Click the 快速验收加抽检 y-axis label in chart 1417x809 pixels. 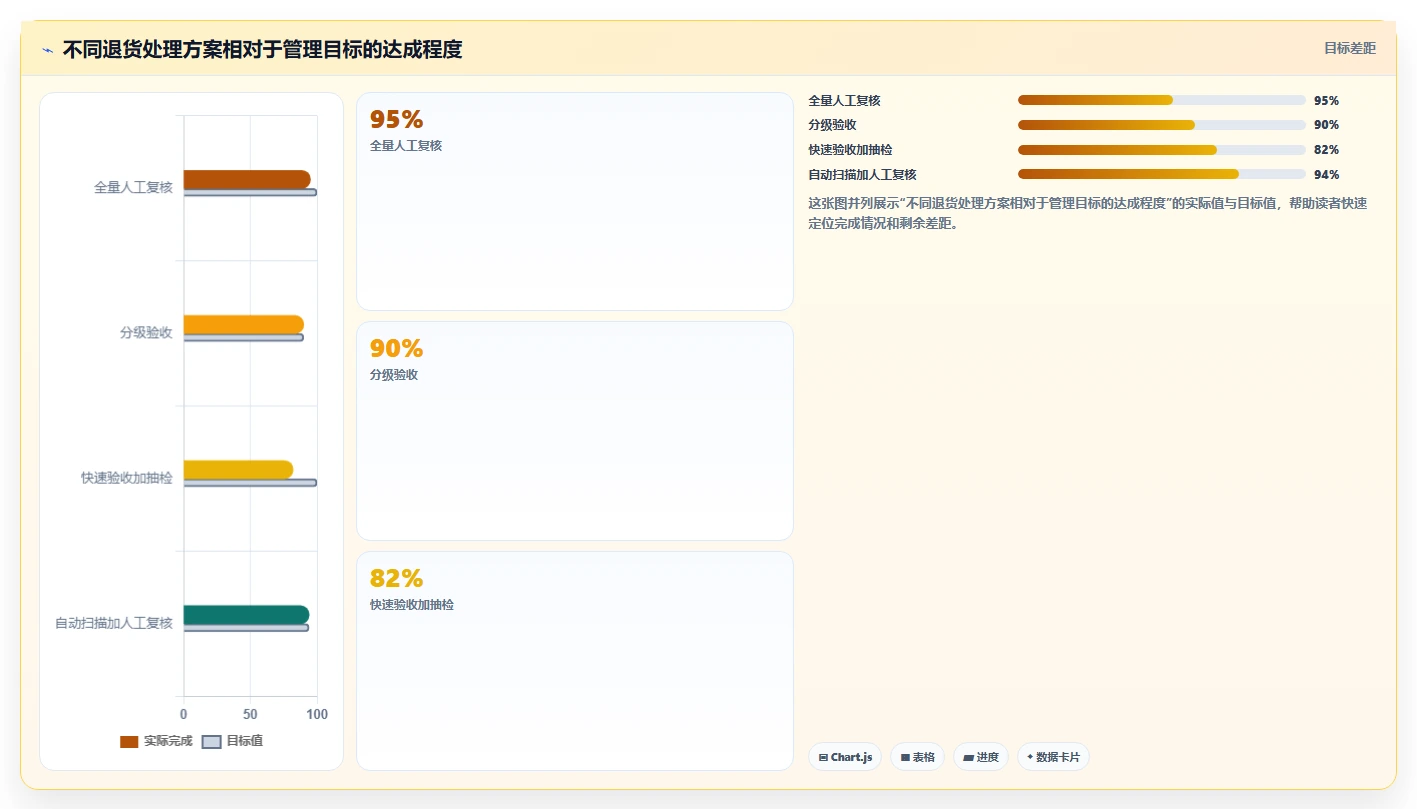coord(127,478)
